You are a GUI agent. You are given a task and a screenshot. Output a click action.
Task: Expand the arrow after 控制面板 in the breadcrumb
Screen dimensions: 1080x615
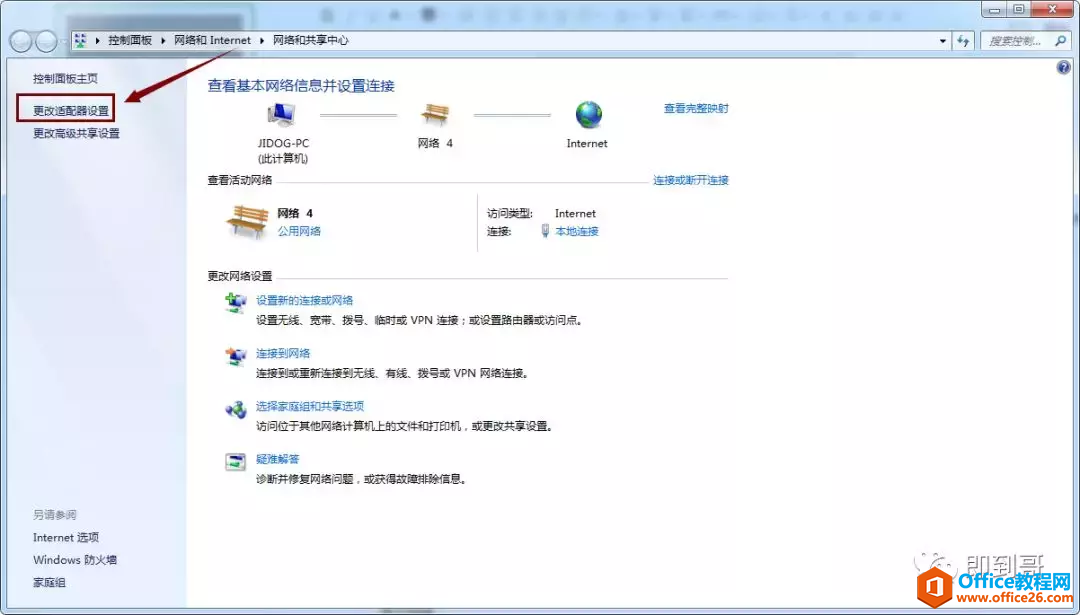point(163,41)
